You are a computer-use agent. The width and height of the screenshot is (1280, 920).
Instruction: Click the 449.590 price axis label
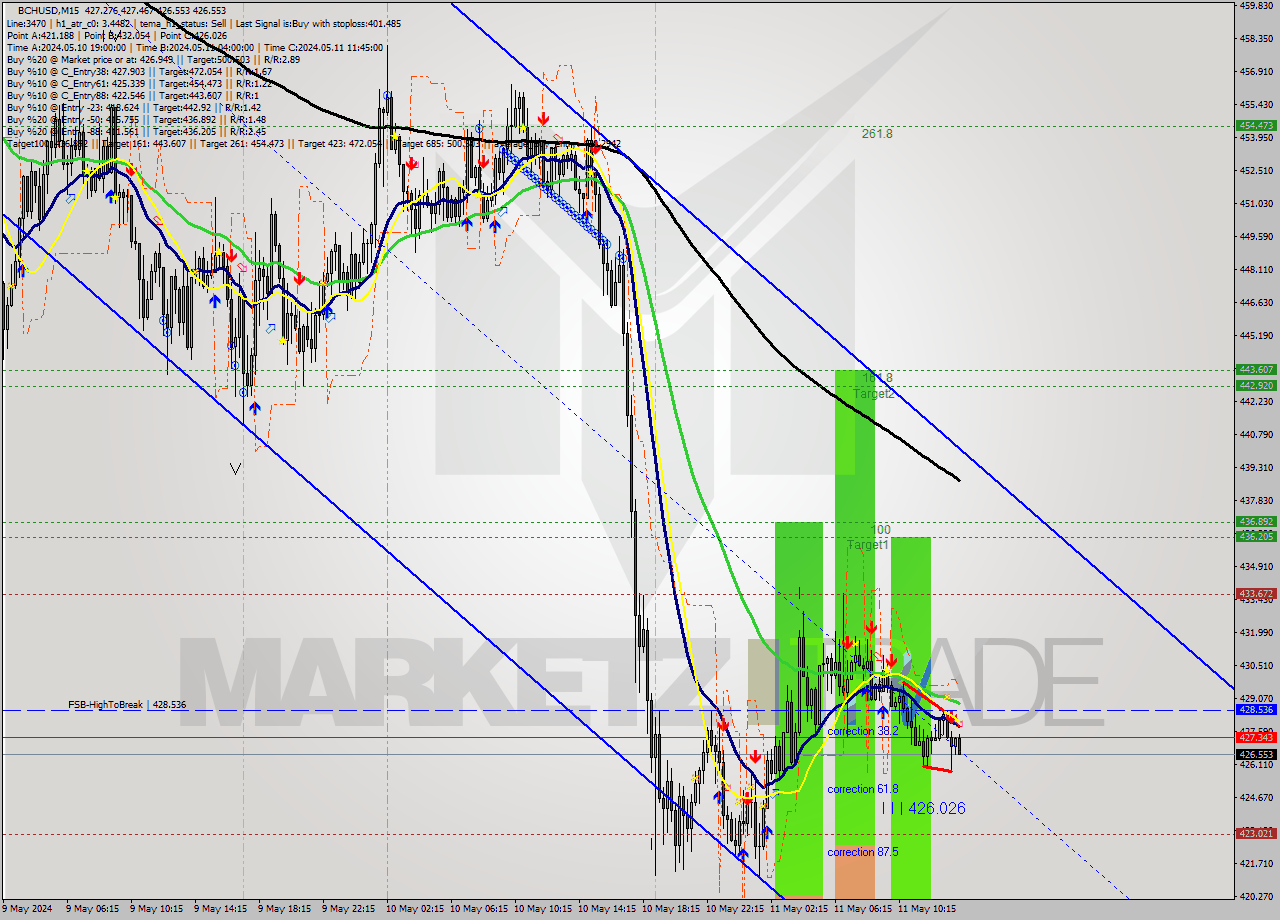tap(1256, 236)
